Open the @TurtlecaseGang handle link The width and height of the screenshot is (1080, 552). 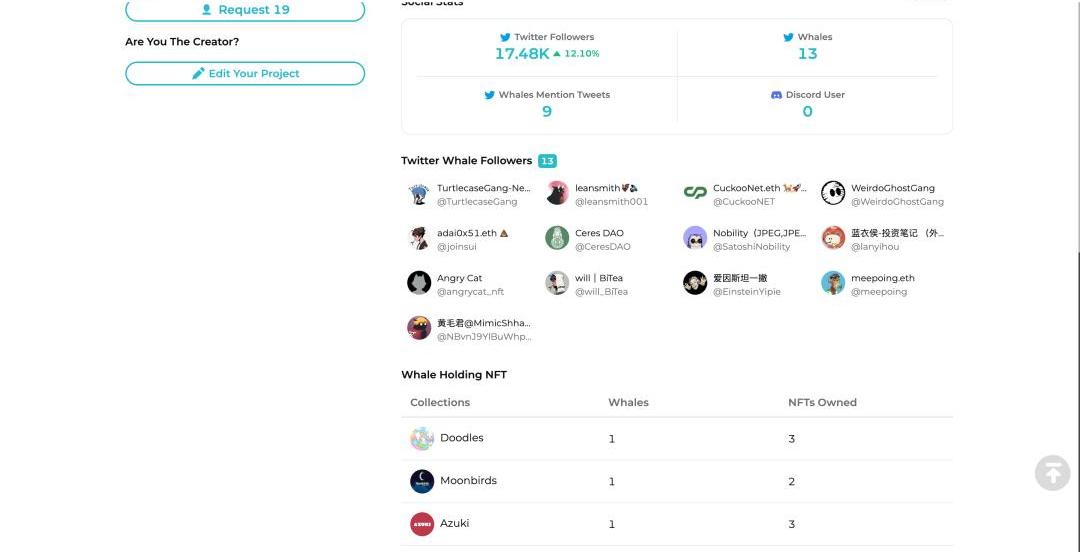[x=477, y=202]
